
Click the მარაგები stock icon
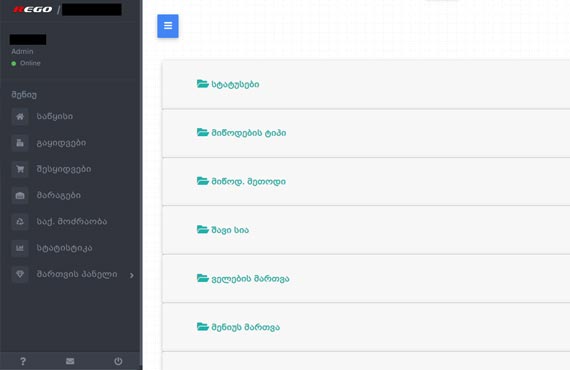20,196
